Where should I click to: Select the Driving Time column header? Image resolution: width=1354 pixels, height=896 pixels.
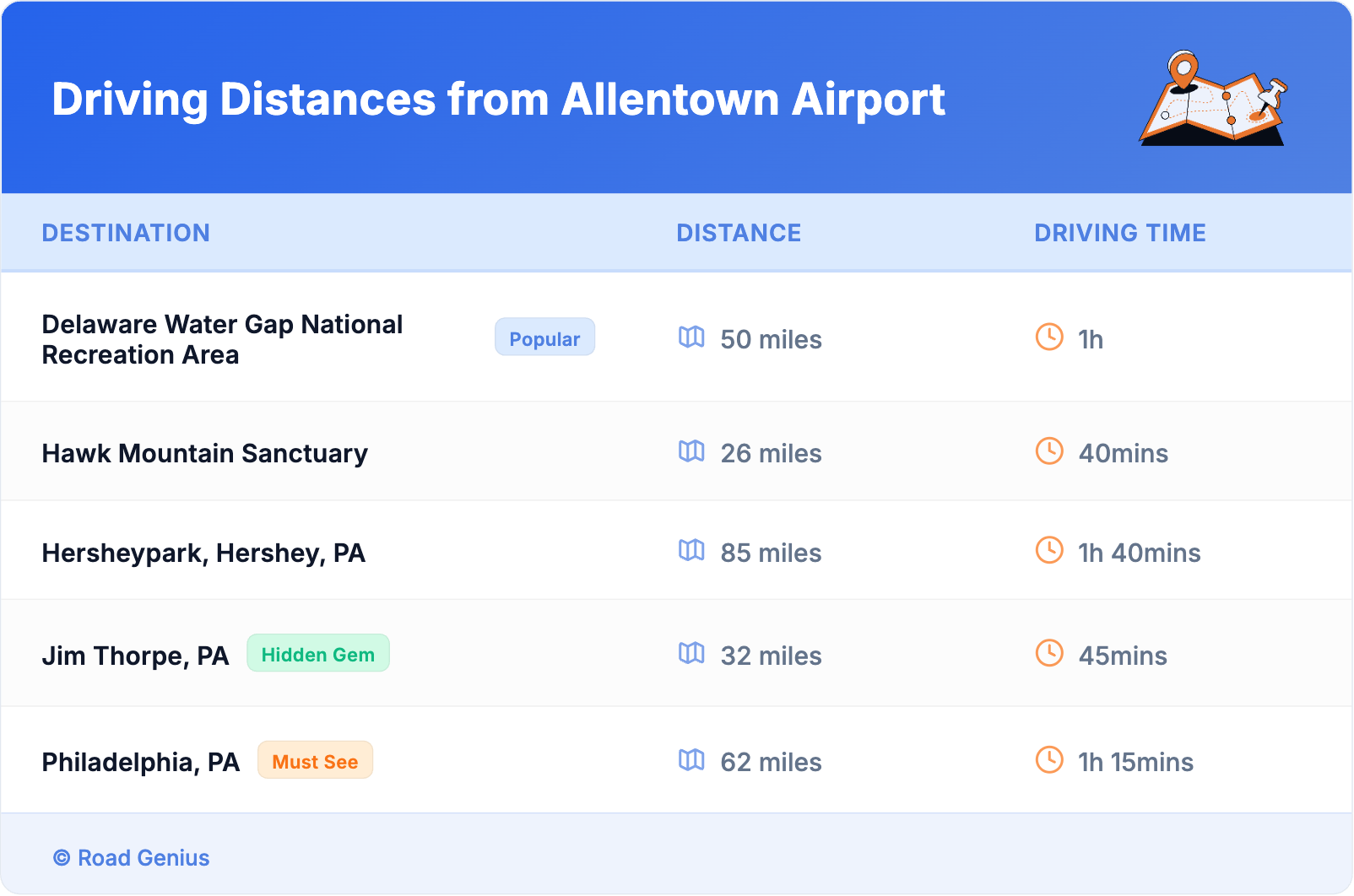pyautogui.click(x=1120, y=233)
